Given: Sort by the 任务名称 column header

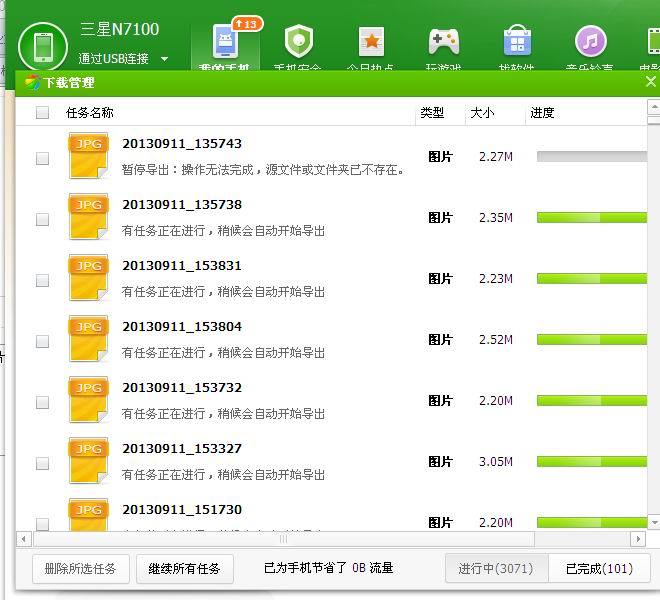Looking at the screenshot, I should [x=90, y=112].
